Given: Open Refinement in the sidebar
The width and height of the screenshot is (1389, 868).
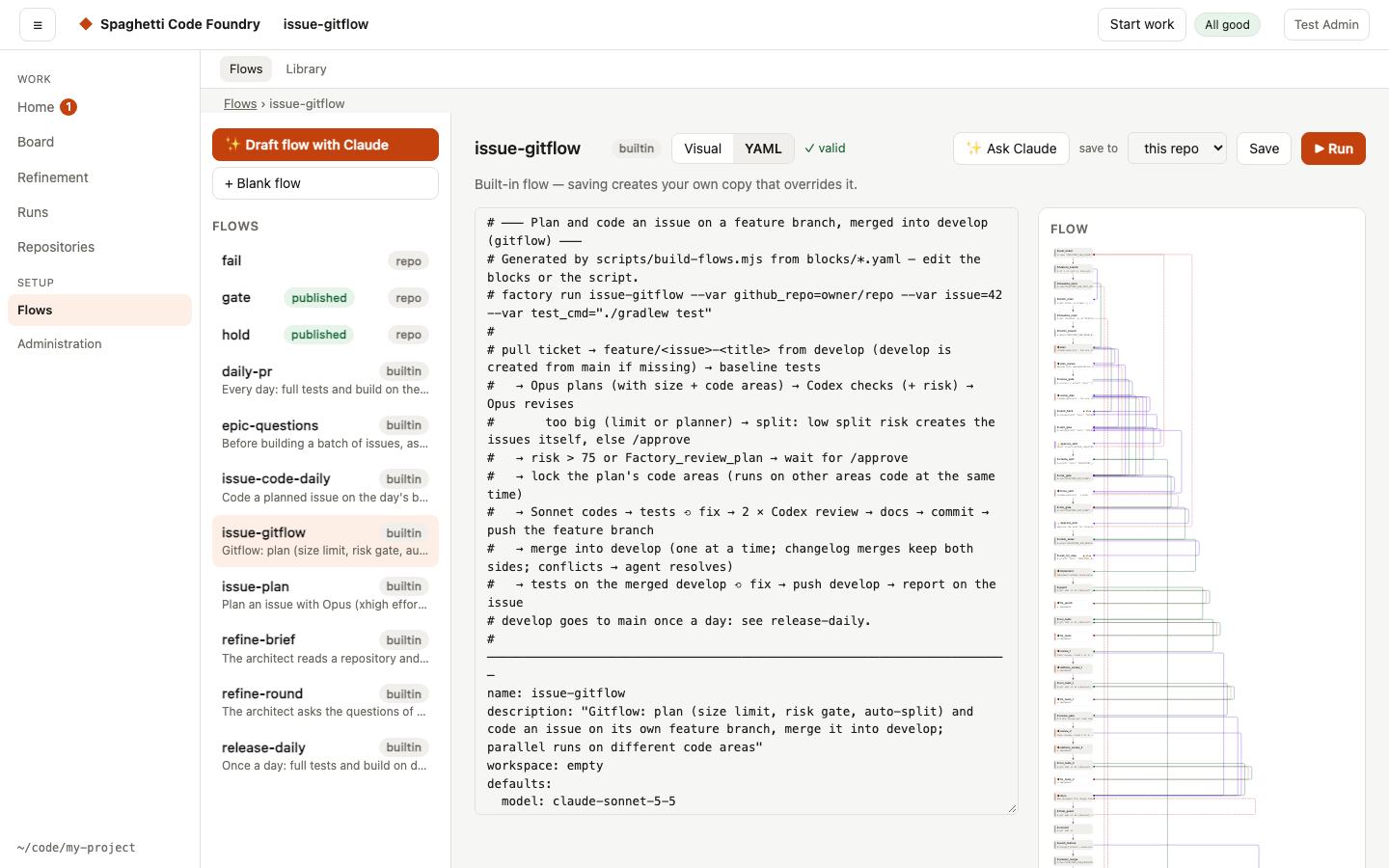Looking at the screenshot, I should pos(99,177).
